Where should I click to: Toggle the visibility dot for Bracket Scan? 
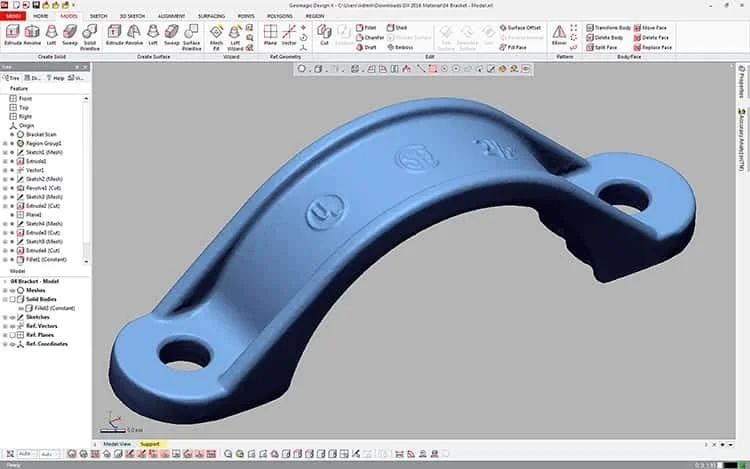pyautogui.click(x=12, y=134)
